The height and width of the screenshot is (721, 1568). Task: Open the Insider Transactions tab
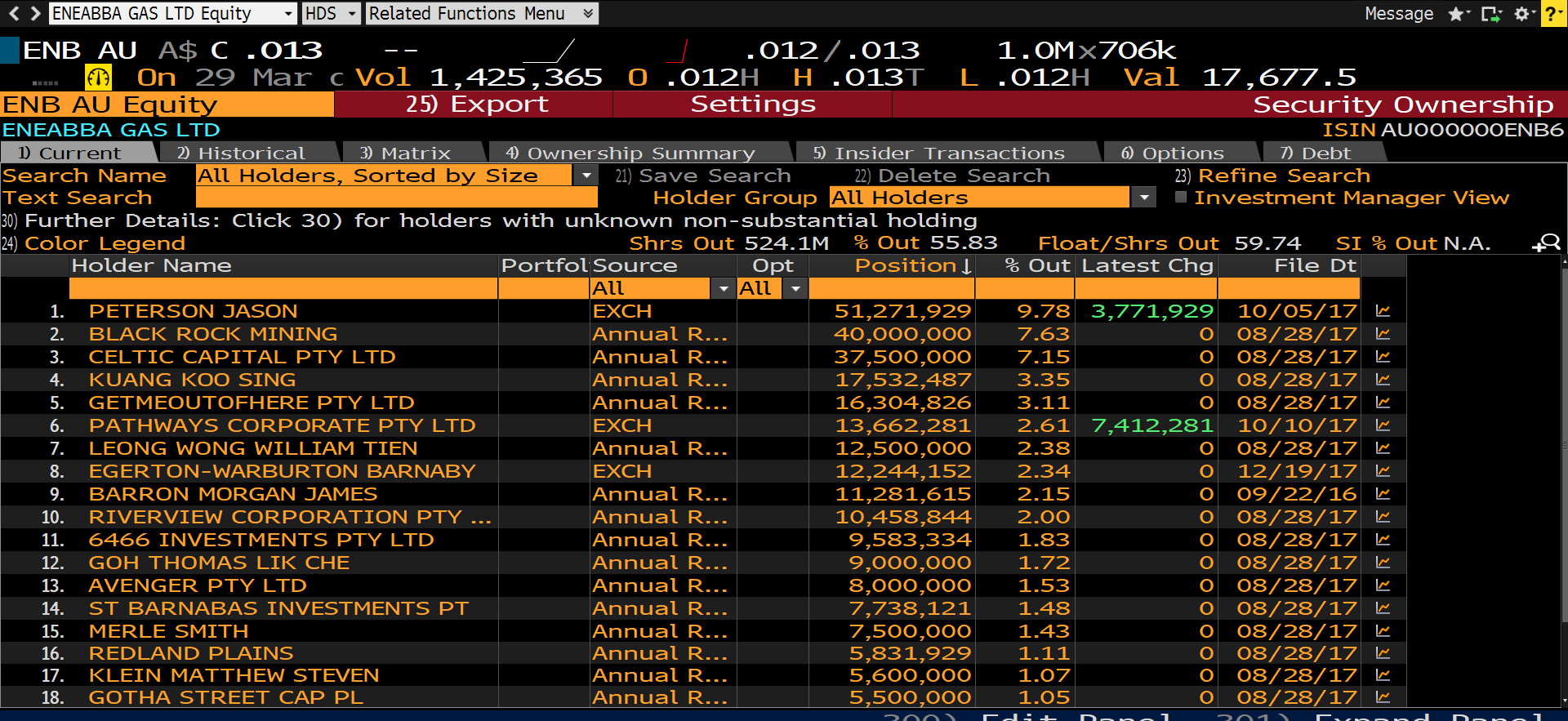point(947,153)
